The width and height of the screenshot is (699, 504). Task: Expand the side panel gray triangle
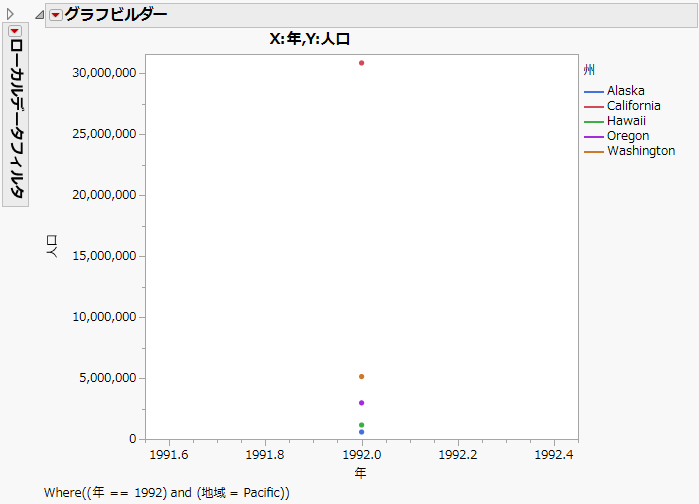tap(10, 14)
